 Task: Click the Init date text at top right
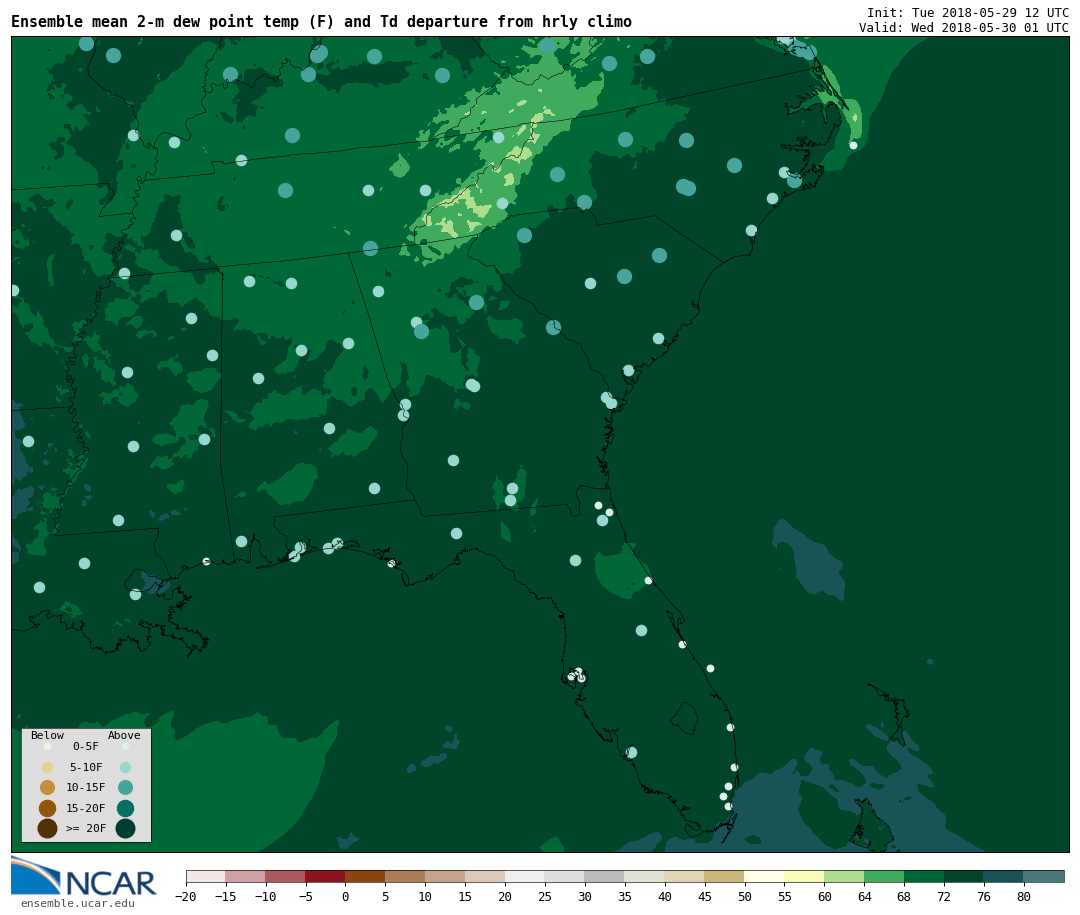tap(967, 13)
